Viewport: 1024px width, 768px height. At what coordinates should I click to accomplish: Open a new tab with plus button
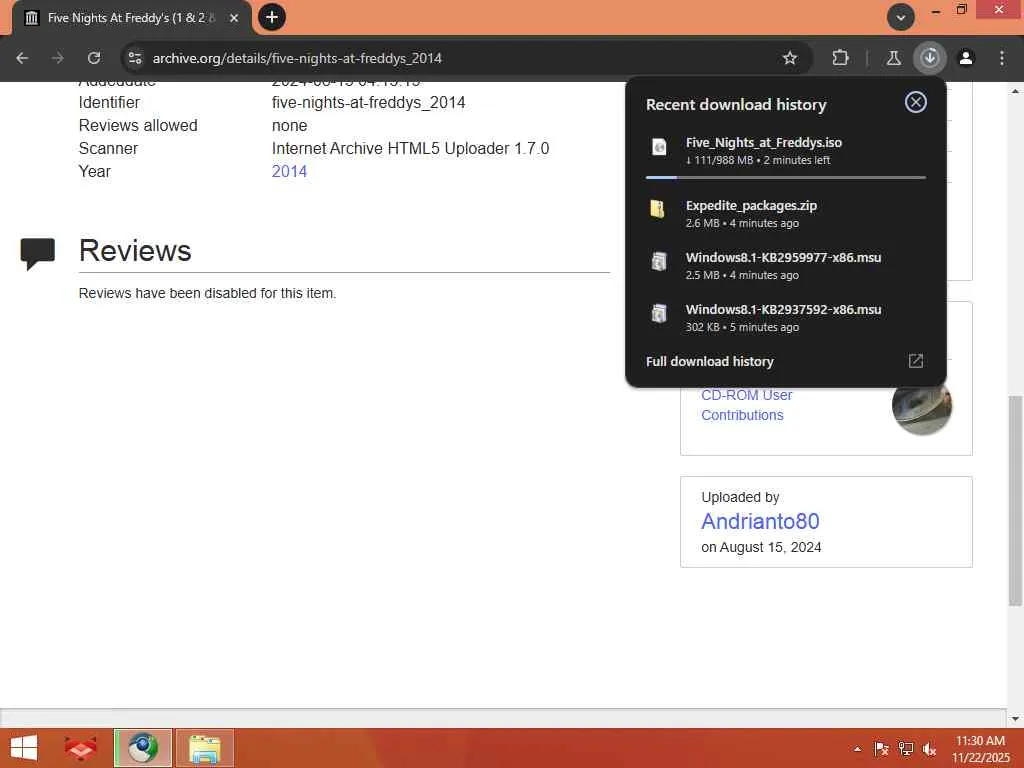click(x=272, y=17)
